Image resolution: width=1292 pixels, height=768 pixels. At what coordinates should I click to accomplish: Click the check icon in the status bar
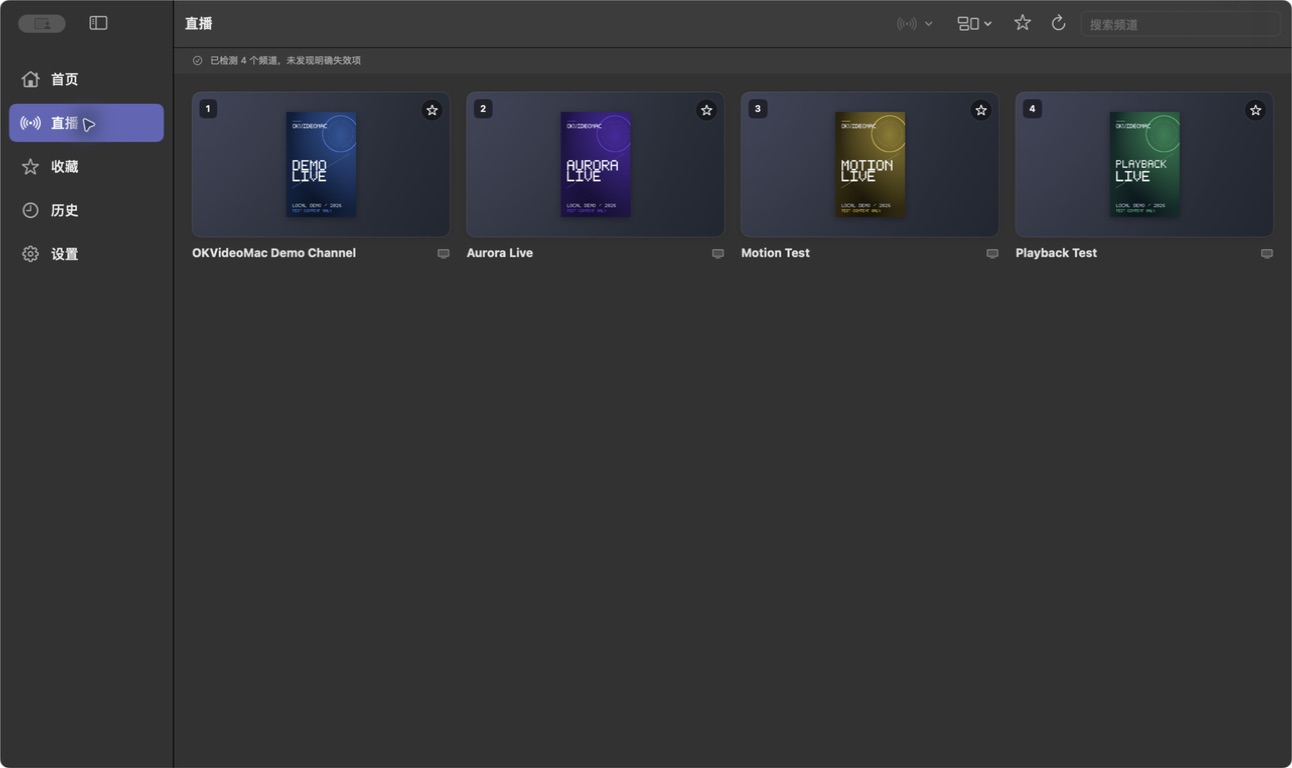197,61
